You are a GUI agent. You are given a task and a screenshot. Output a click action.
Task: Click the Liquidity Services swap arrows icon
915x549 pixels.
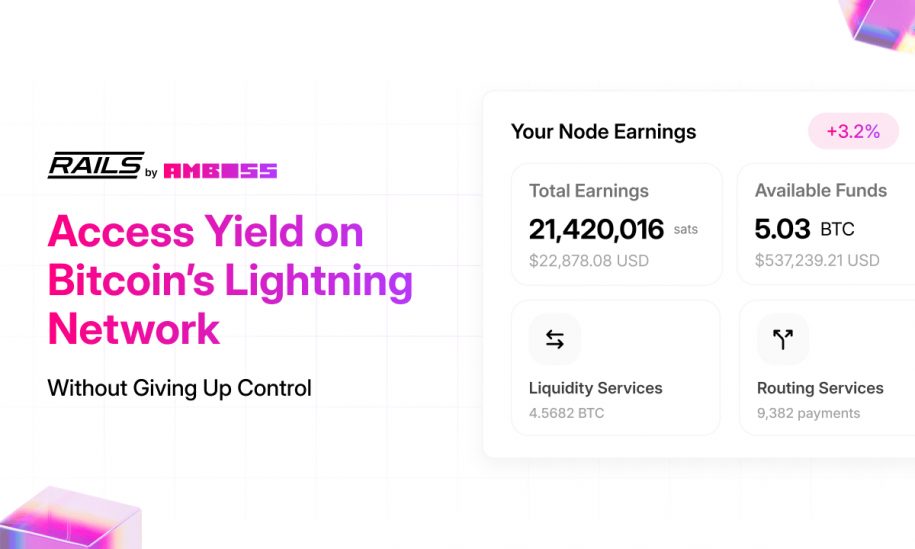(554, 339)
